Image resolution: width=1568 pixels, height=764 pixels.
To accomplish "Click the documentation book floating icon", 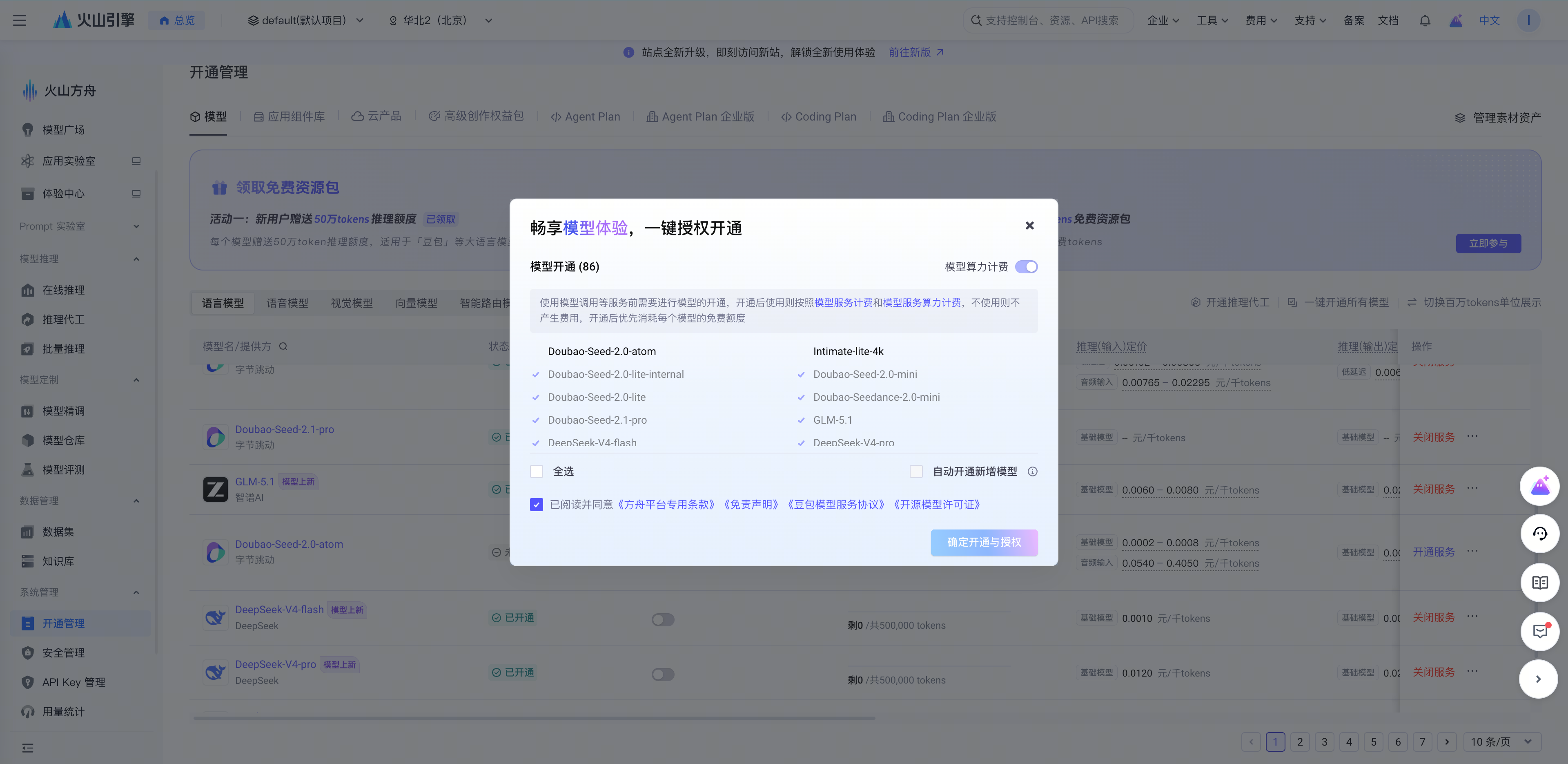I will coord(1539,583).
